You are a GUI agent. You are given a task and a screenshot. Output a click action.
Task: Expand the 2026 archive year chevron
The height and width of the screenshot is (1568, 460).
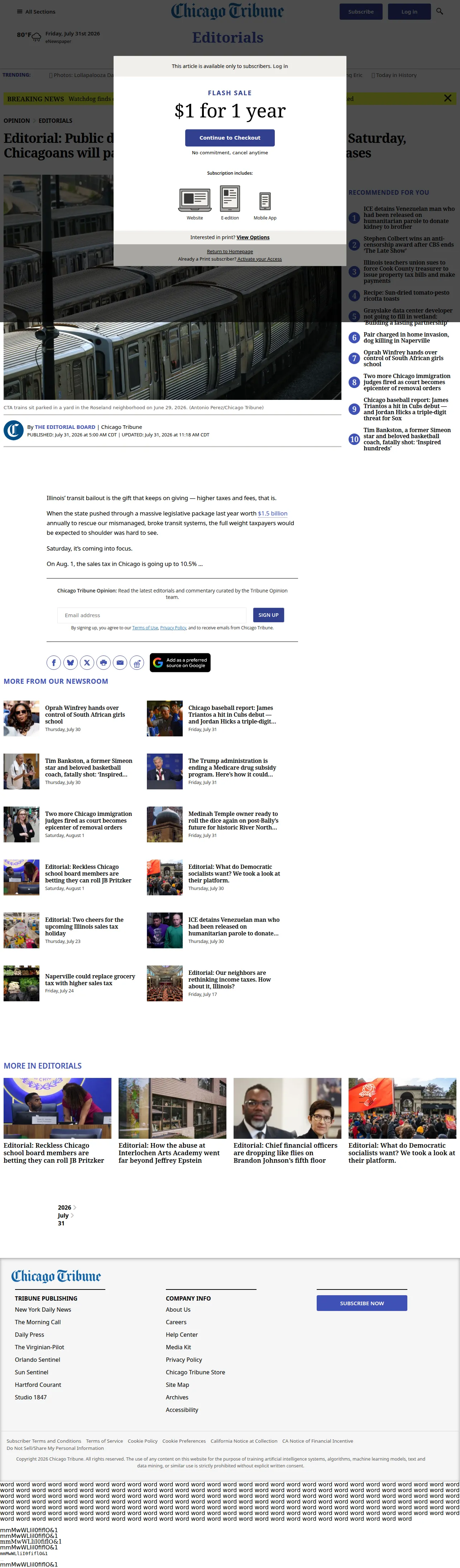point(75,1207)
